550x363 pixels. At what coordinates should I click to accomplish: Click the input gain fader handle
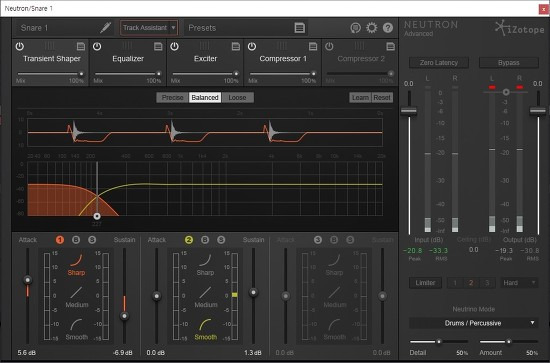click(409, 111)
